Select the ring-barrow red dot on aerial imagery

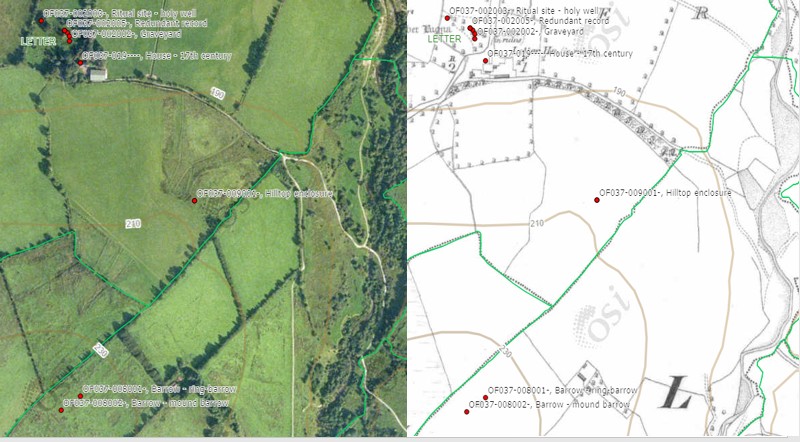(80, 396)
